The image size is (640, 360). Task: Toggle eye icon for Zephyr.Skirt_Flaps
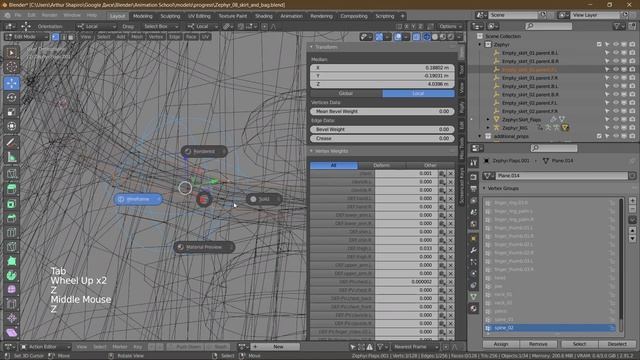(616, 120)
